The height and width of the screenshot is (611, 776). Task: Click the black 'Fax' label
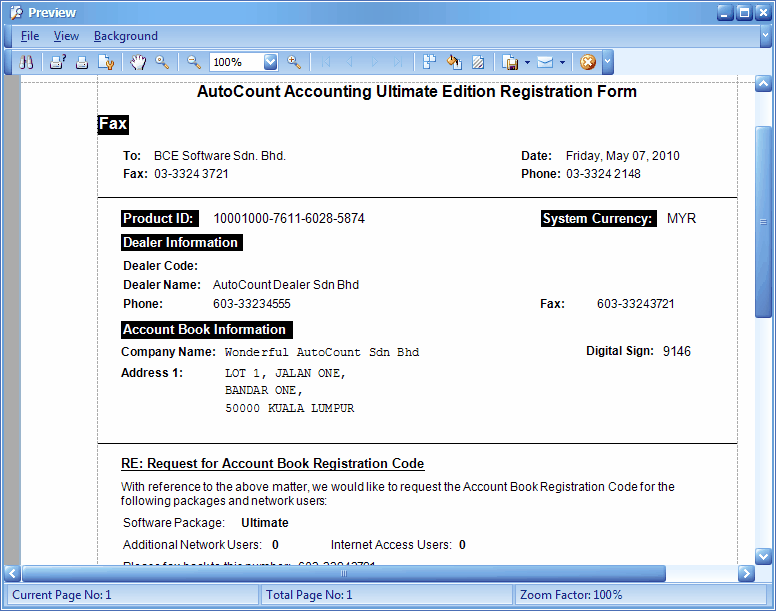point(113,124)
